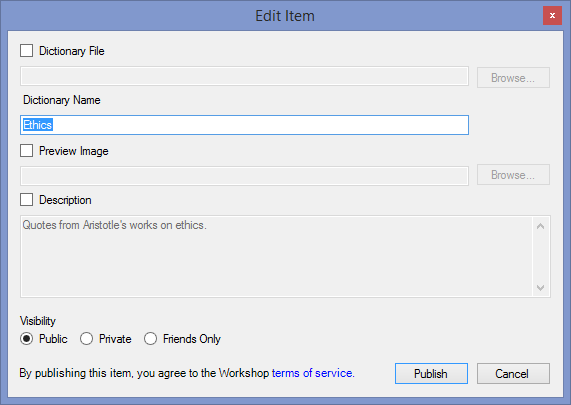Click the Browse button for Preview Image

(x=513, y=175)
